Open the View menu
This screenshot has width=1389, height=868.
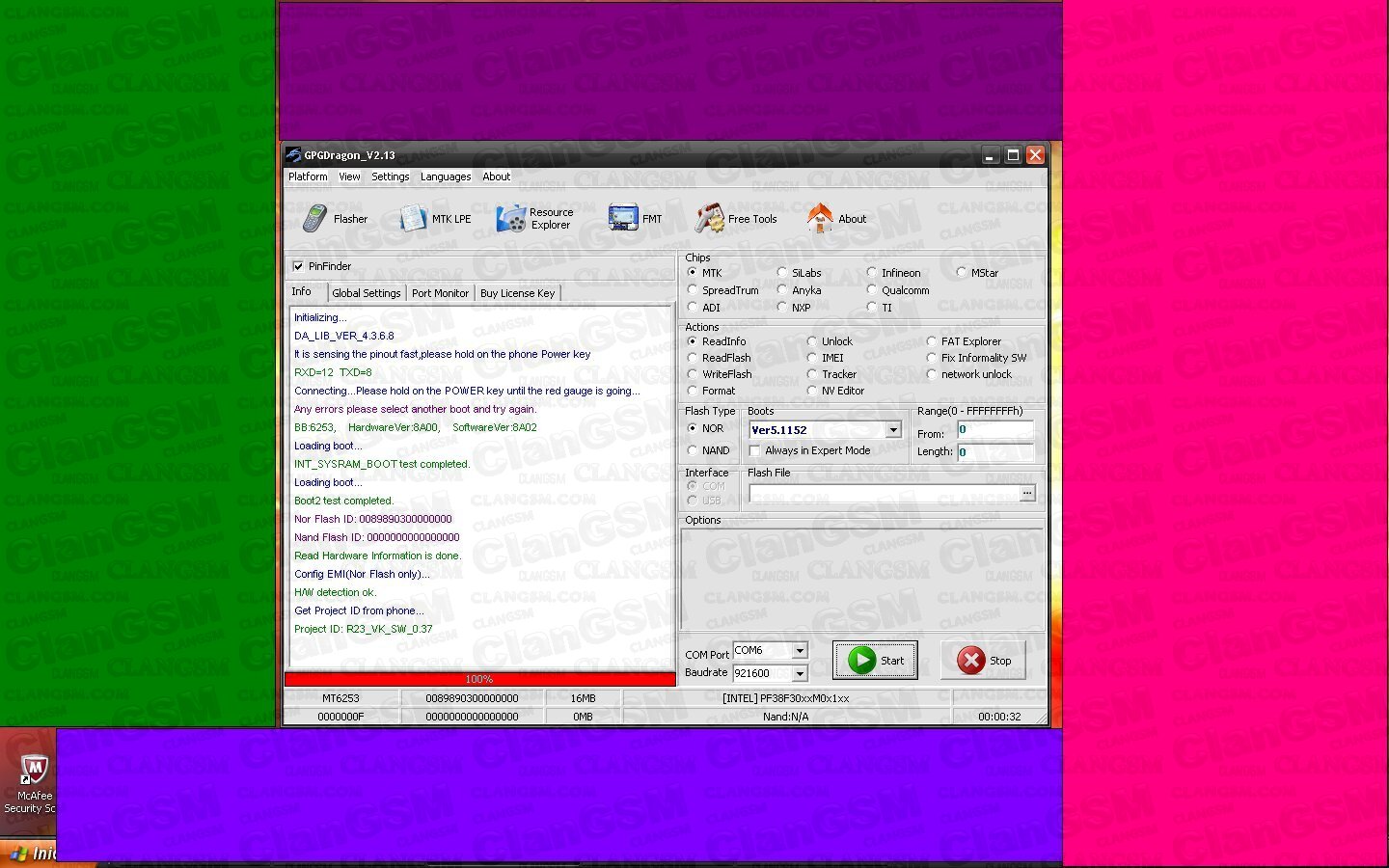[x=349, y=176]
